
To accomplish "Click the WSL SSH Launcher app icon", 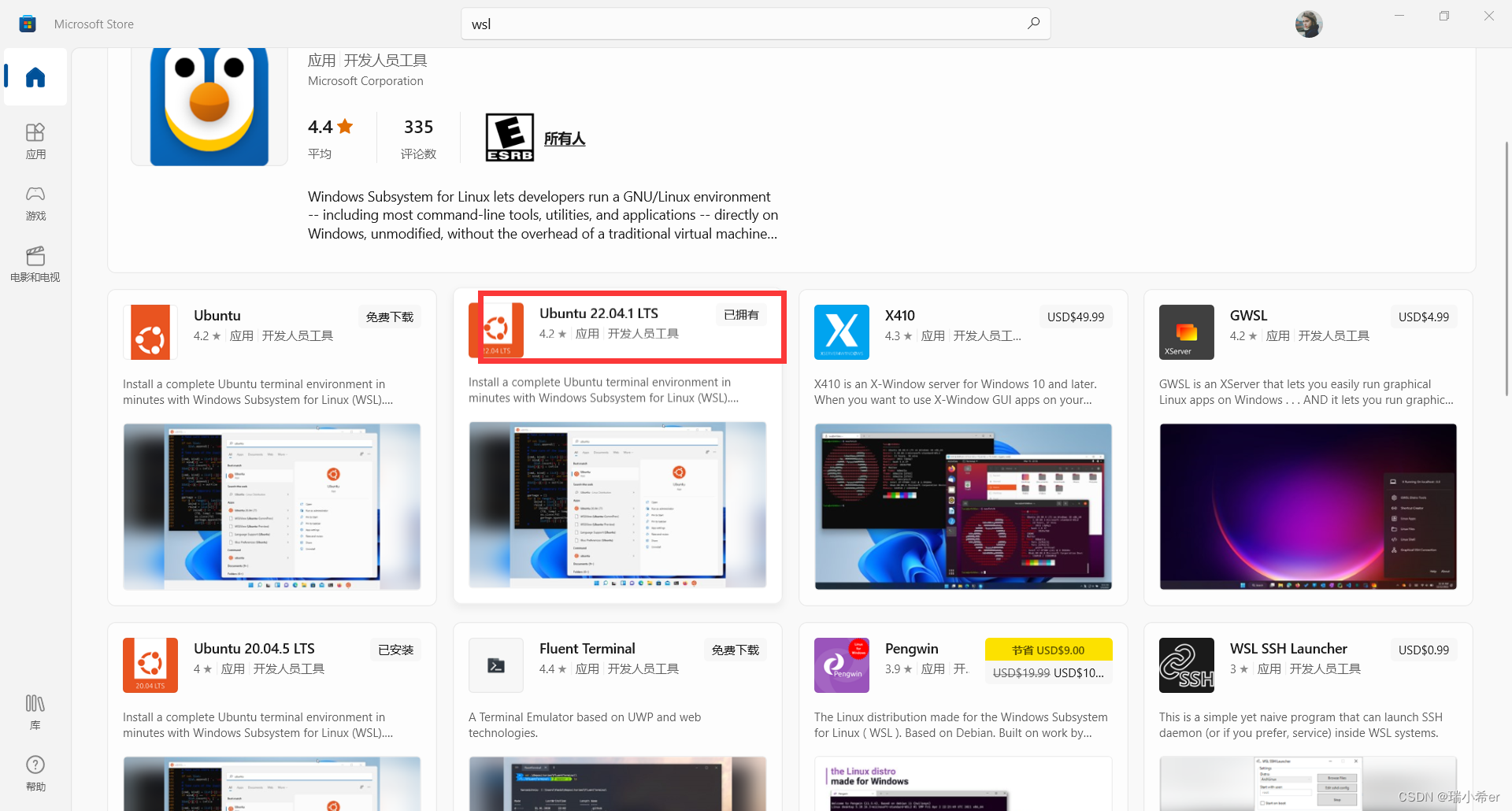I will pyautogui.click(x=1187, y=665).
